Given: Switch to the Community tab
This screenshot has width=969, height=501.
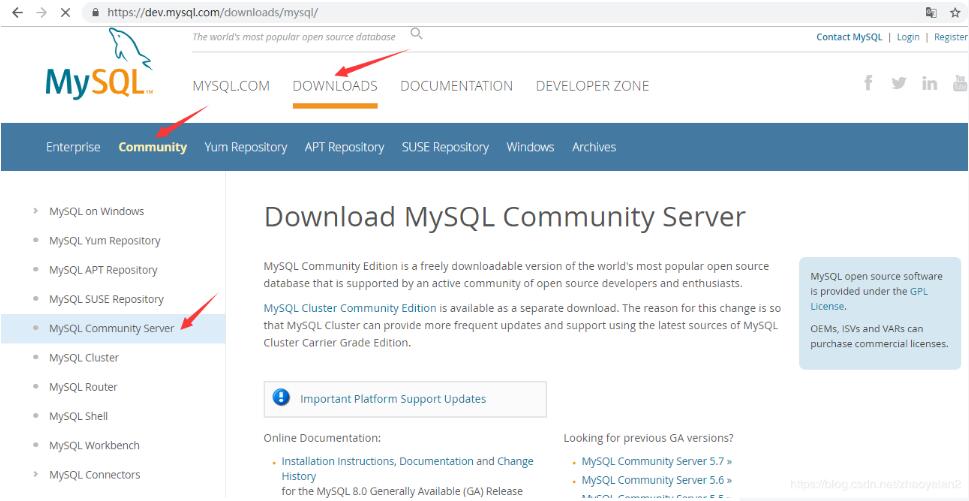Looking at the screenshot, I should point(153,147).
